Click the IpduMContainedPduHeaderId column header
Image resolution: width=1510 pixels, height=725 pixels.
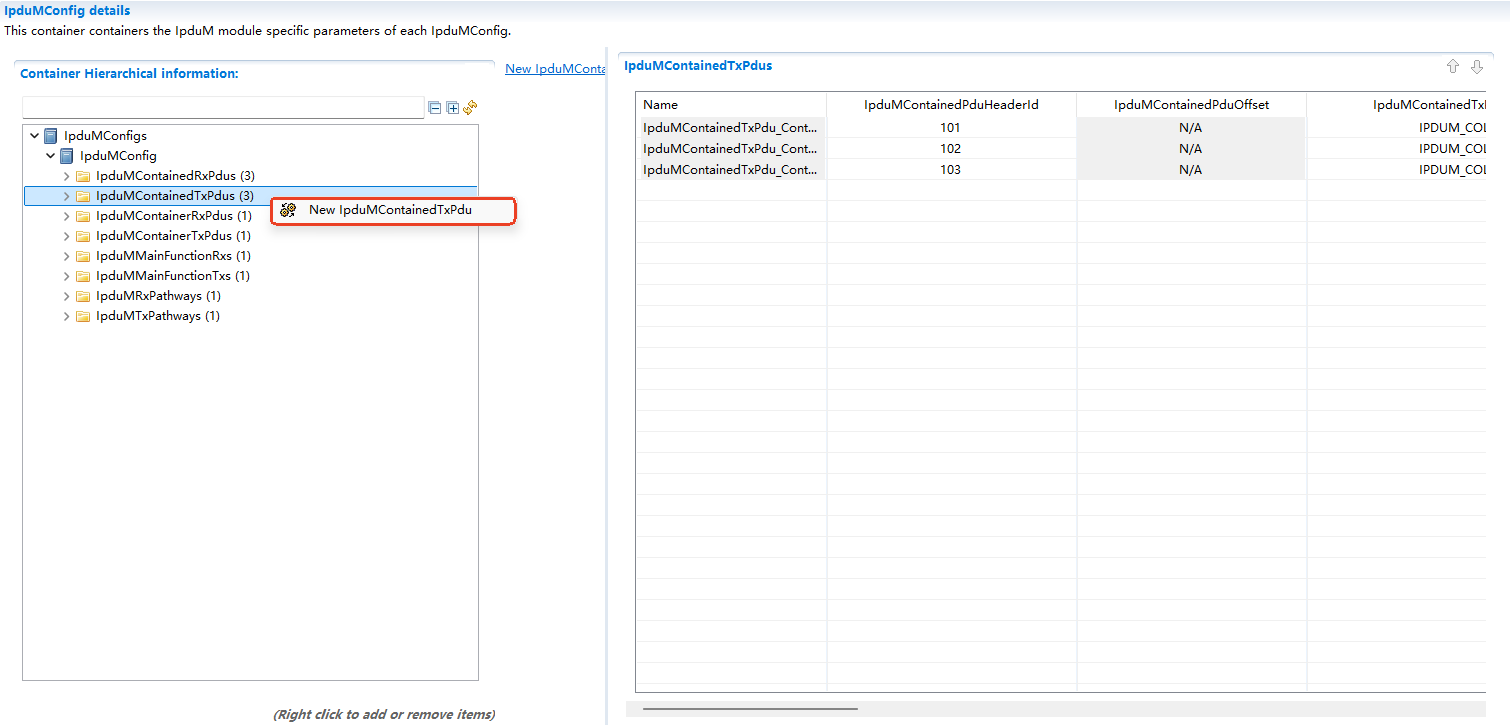tap(950, 105)
